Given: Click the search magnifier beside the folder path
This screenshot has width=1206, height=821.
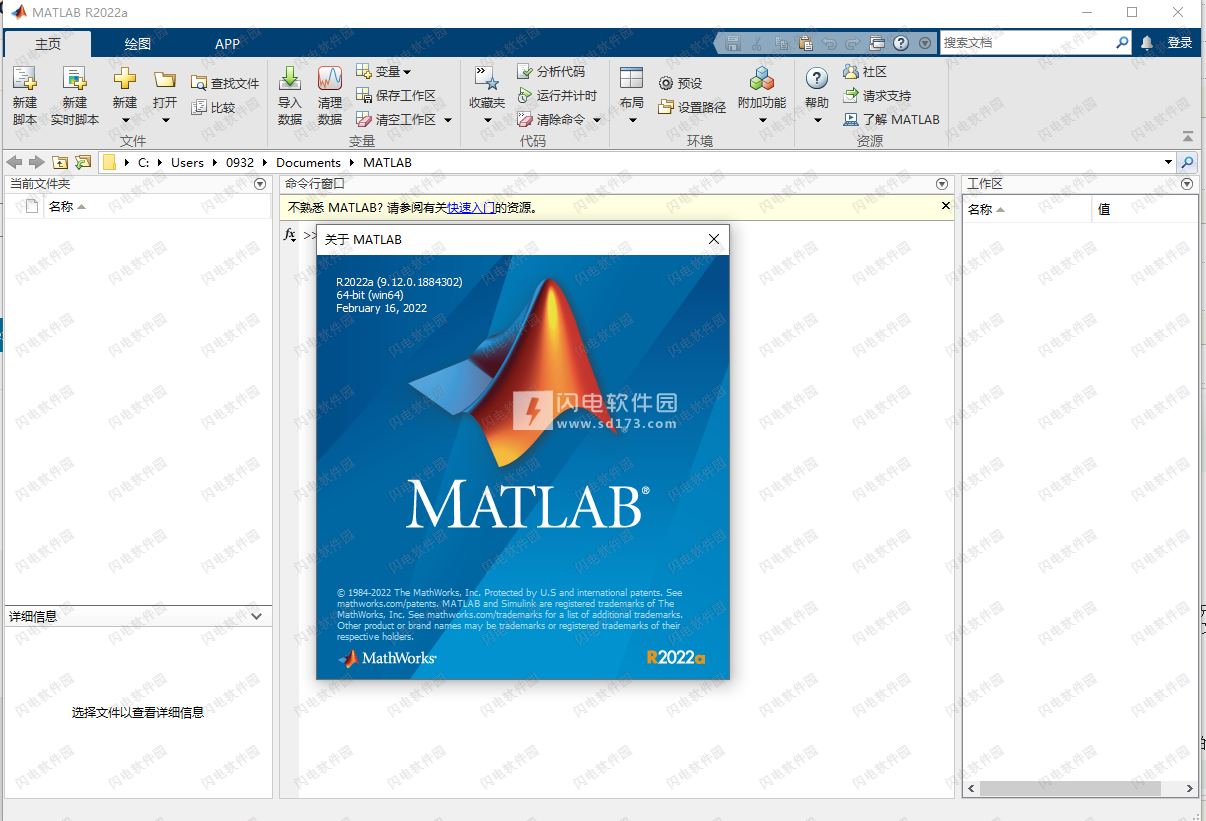Looking at the screenshot, I should click(1187, 162).
